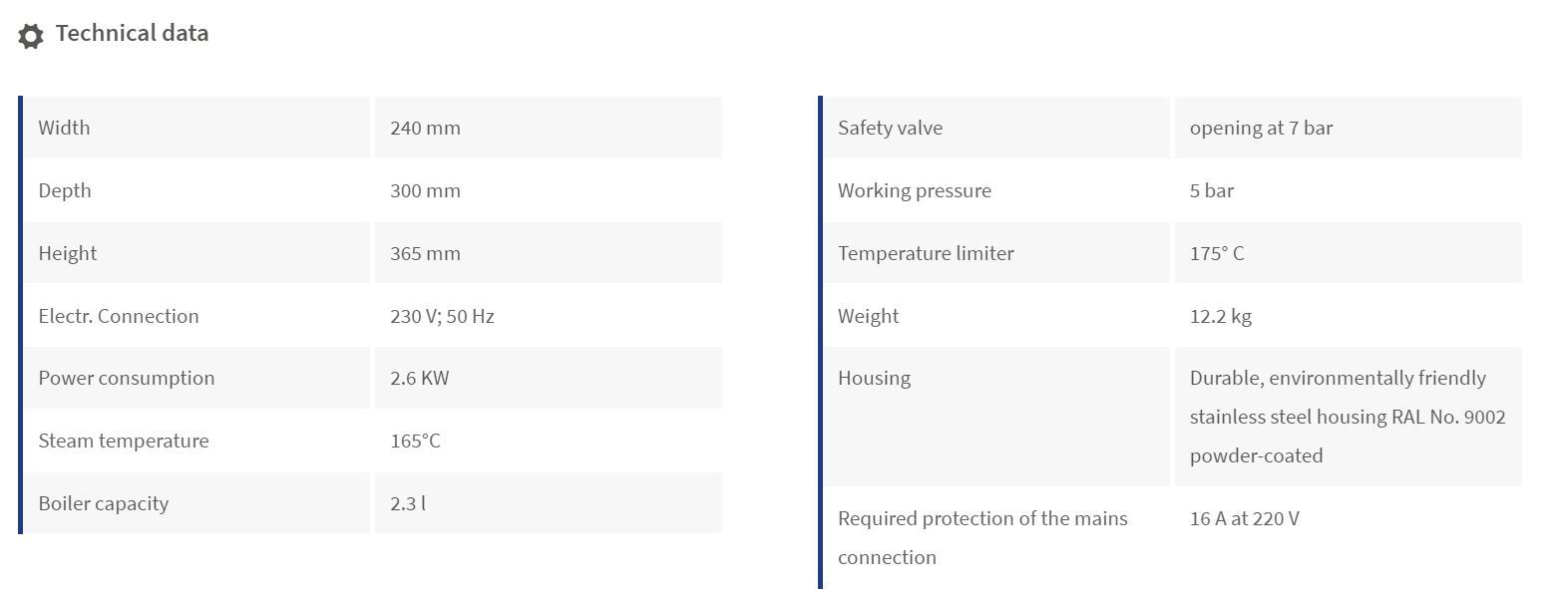Click the gear icon beside Technical data
The height and width of the screenshot is (594, 1568).
pos(31,36)
